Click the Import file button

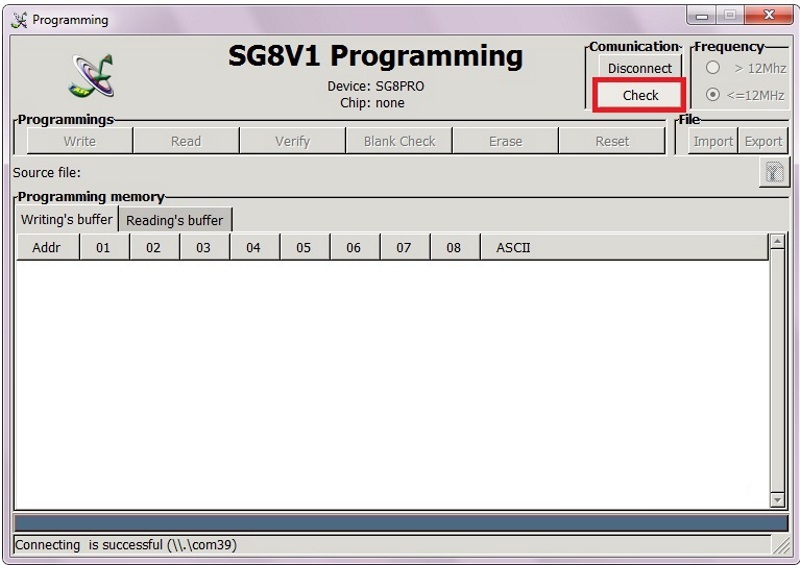coord(713,141)
